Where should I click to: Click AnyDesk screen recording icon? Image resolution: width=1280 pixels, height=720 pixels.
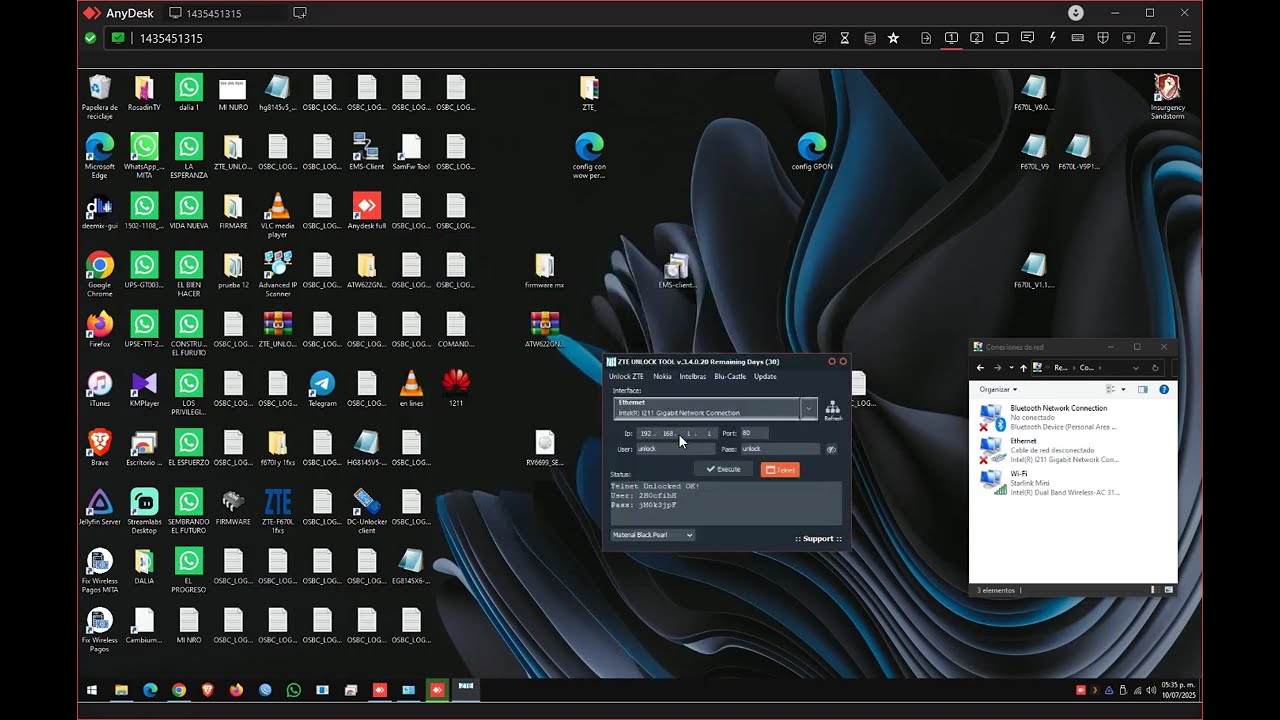point(1129,38)
